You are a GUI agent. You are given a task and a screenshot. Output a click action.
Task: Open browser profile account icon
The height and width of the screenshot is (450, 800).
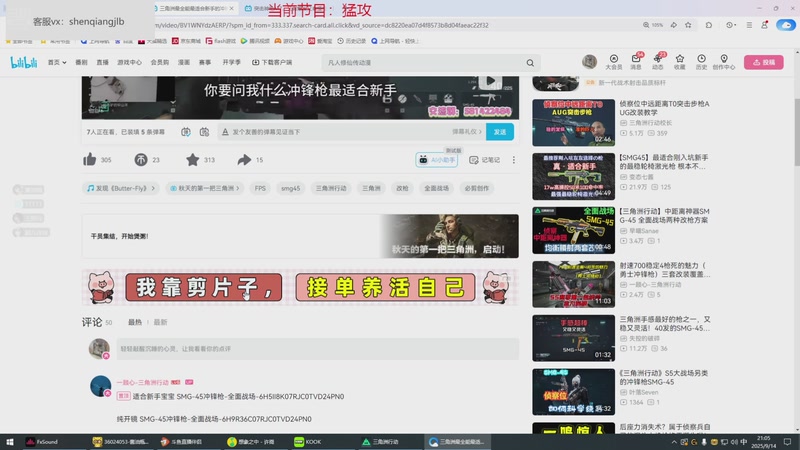[x=764, y=24]
